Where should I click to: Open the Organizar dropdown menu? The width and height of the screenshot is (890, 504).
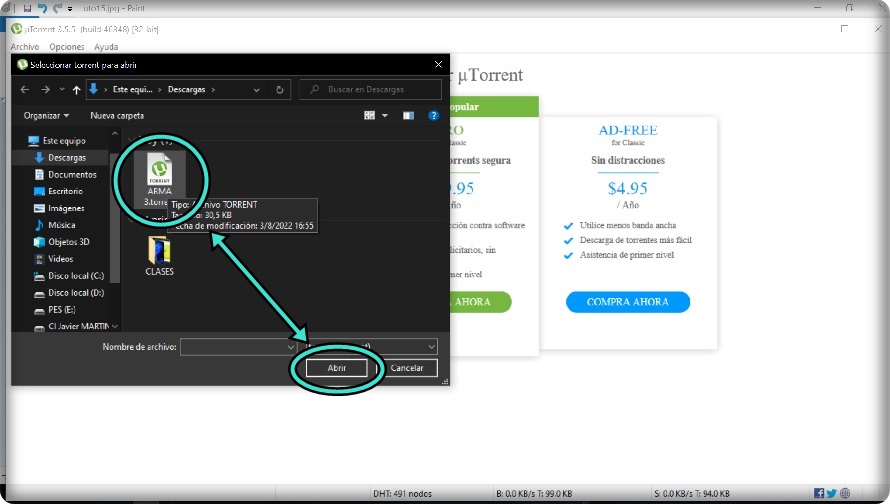[x=46, y=116]
